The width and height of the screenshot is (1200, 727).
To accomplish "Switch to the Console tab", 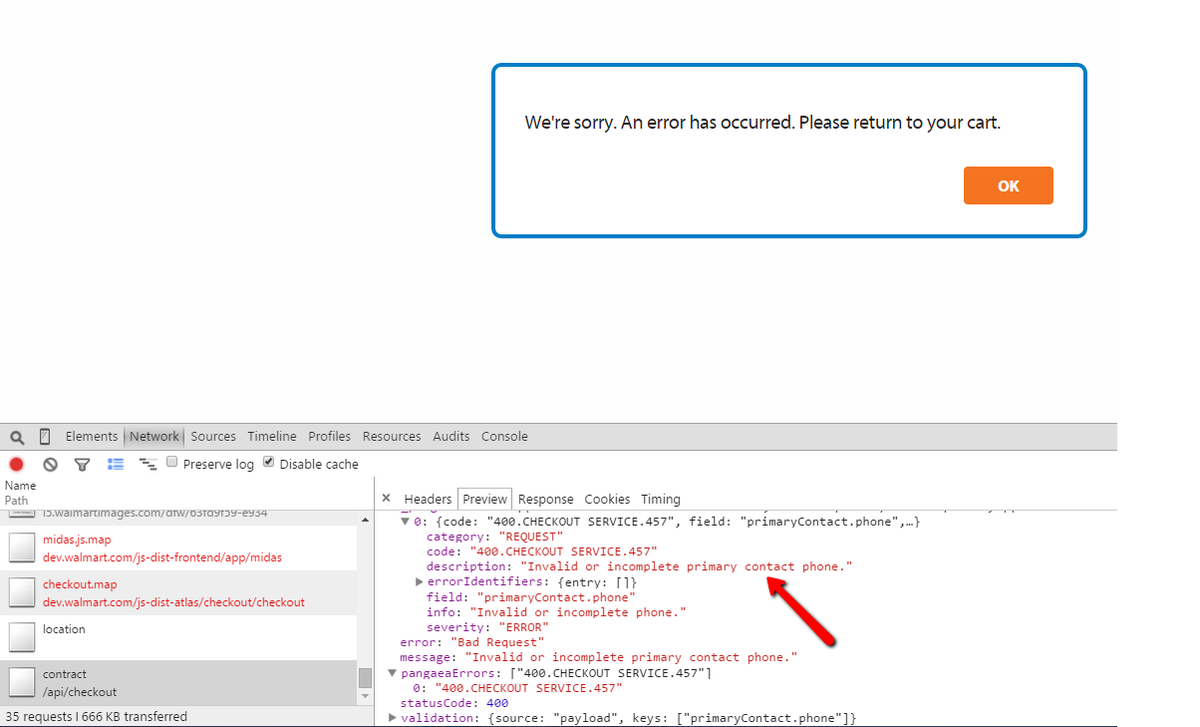I will [x=504, y=436].
